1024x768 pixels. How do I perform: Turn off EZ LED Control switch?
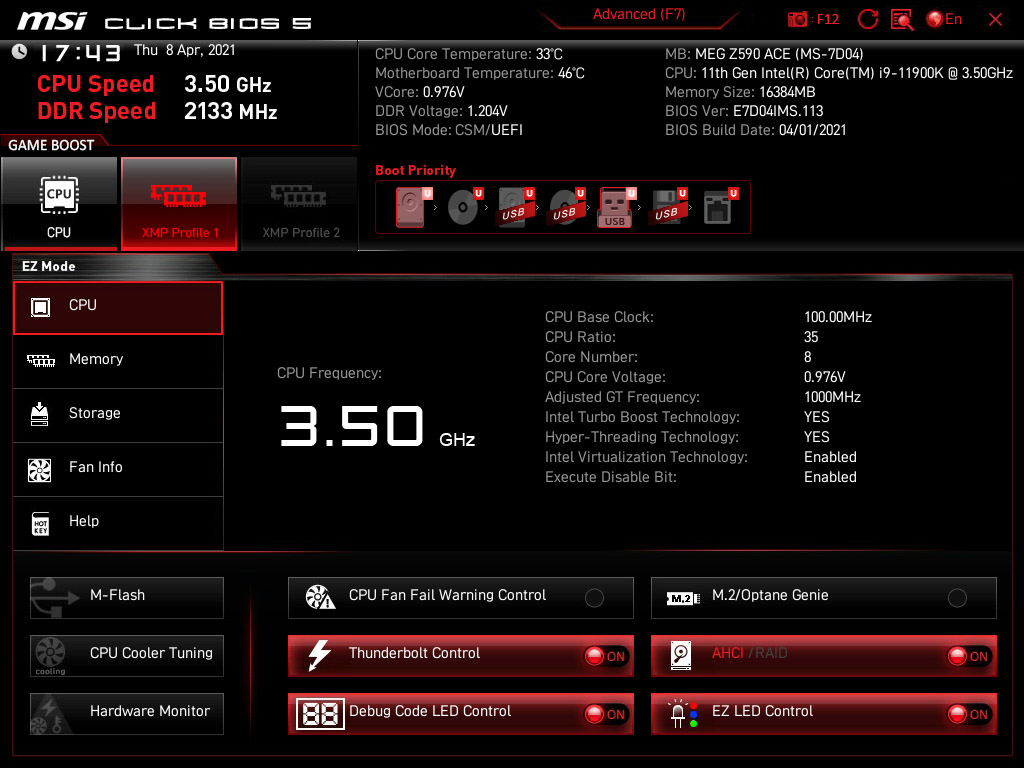969,714
